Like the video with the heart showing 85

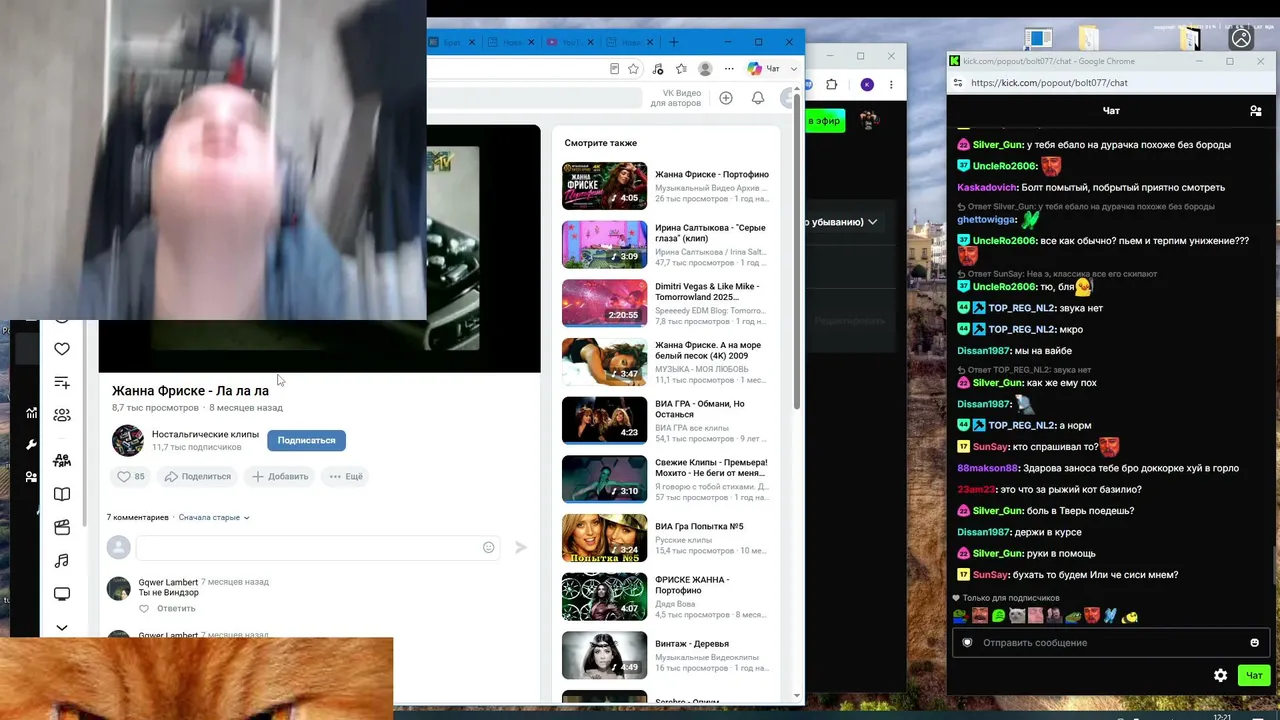pos(131,477)
